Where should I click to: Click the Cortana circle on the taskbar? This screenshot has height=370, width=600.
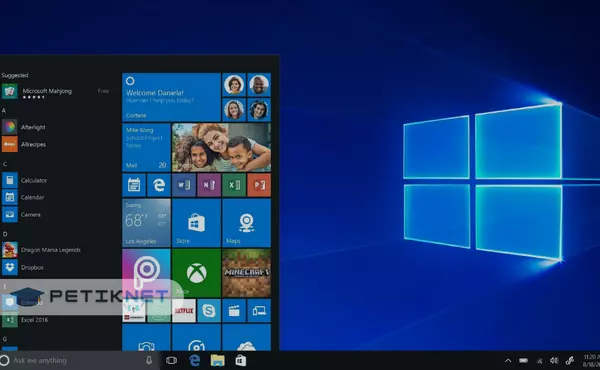[4, 360]
